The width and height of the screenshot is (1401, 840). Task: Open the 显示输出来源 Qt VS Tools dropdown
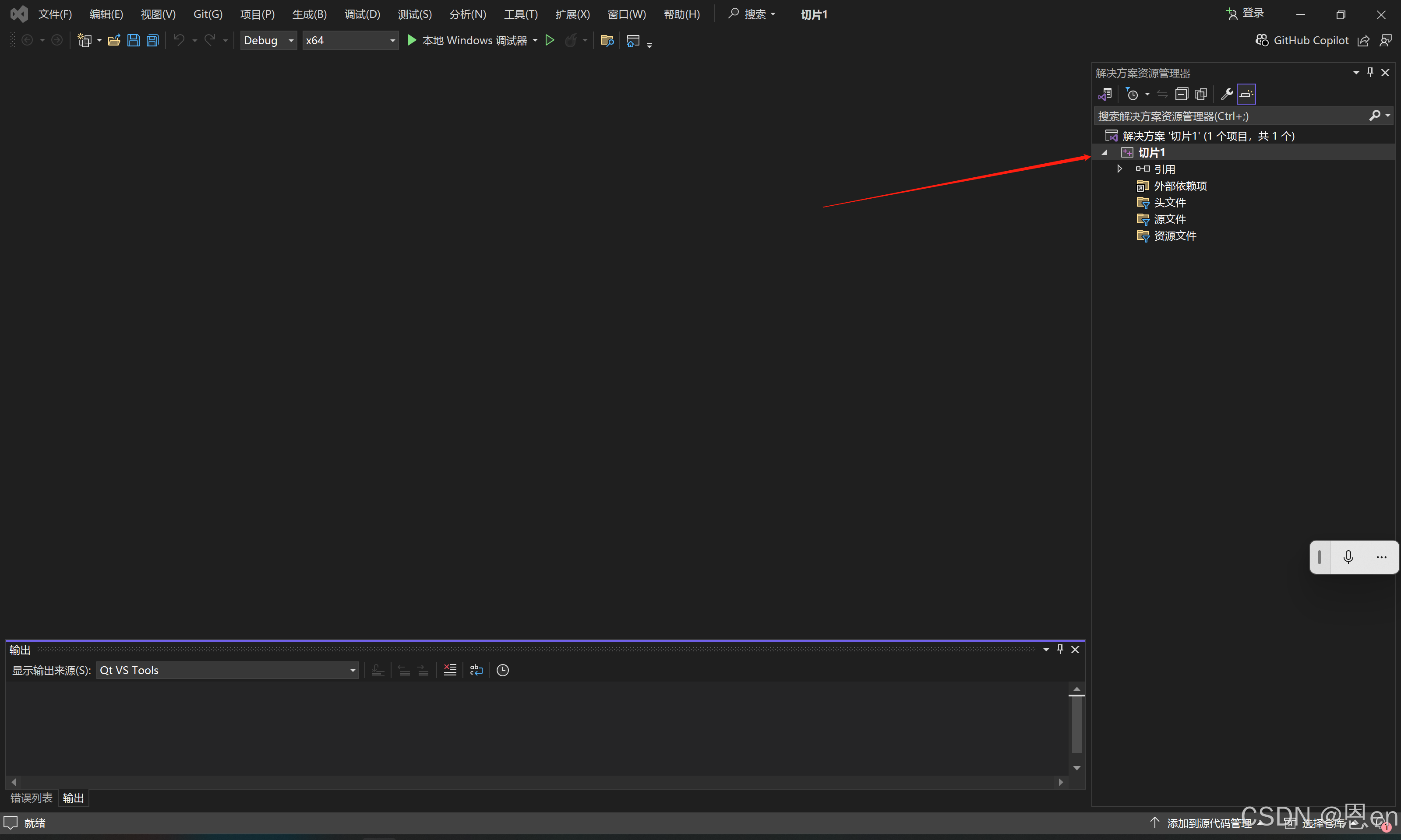228,670
